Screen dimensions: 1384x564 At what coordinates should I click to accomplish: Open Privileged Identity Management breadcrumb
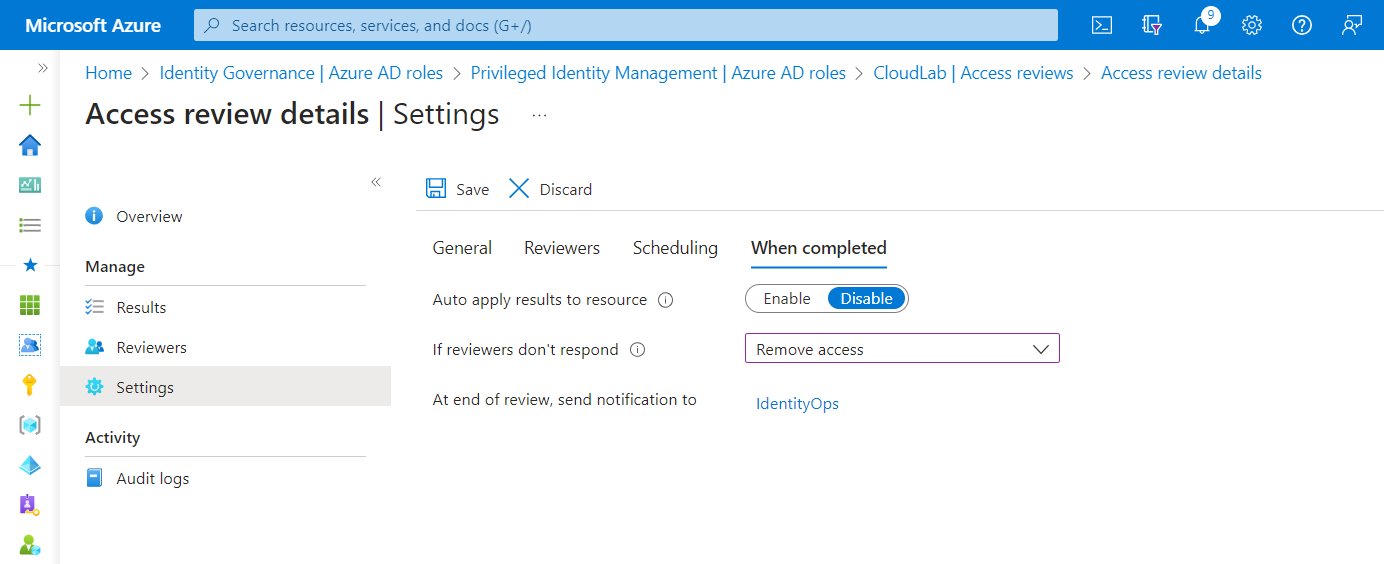tap(658, 73)
